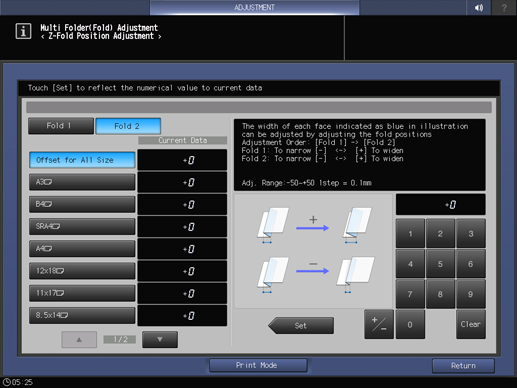Clear the entered numeric value

[x=471, y=324]
